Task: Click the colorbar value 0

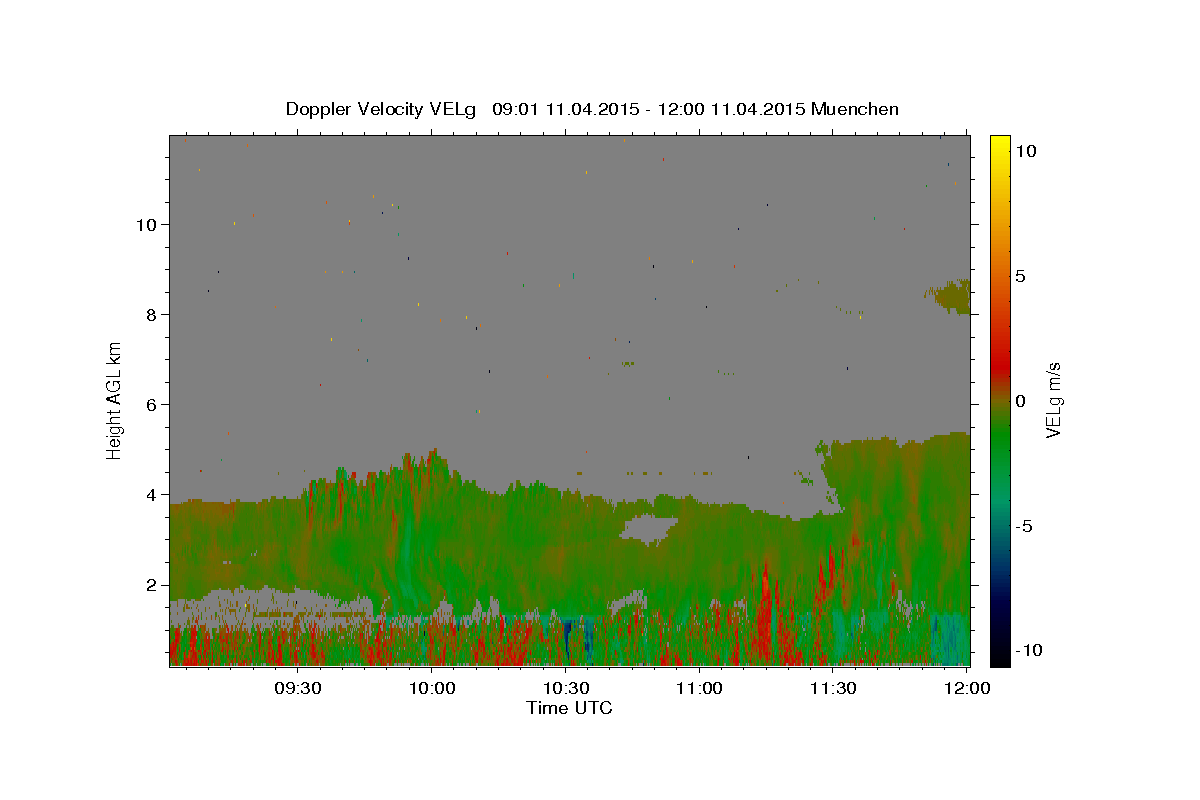Action: [1021, 401]
